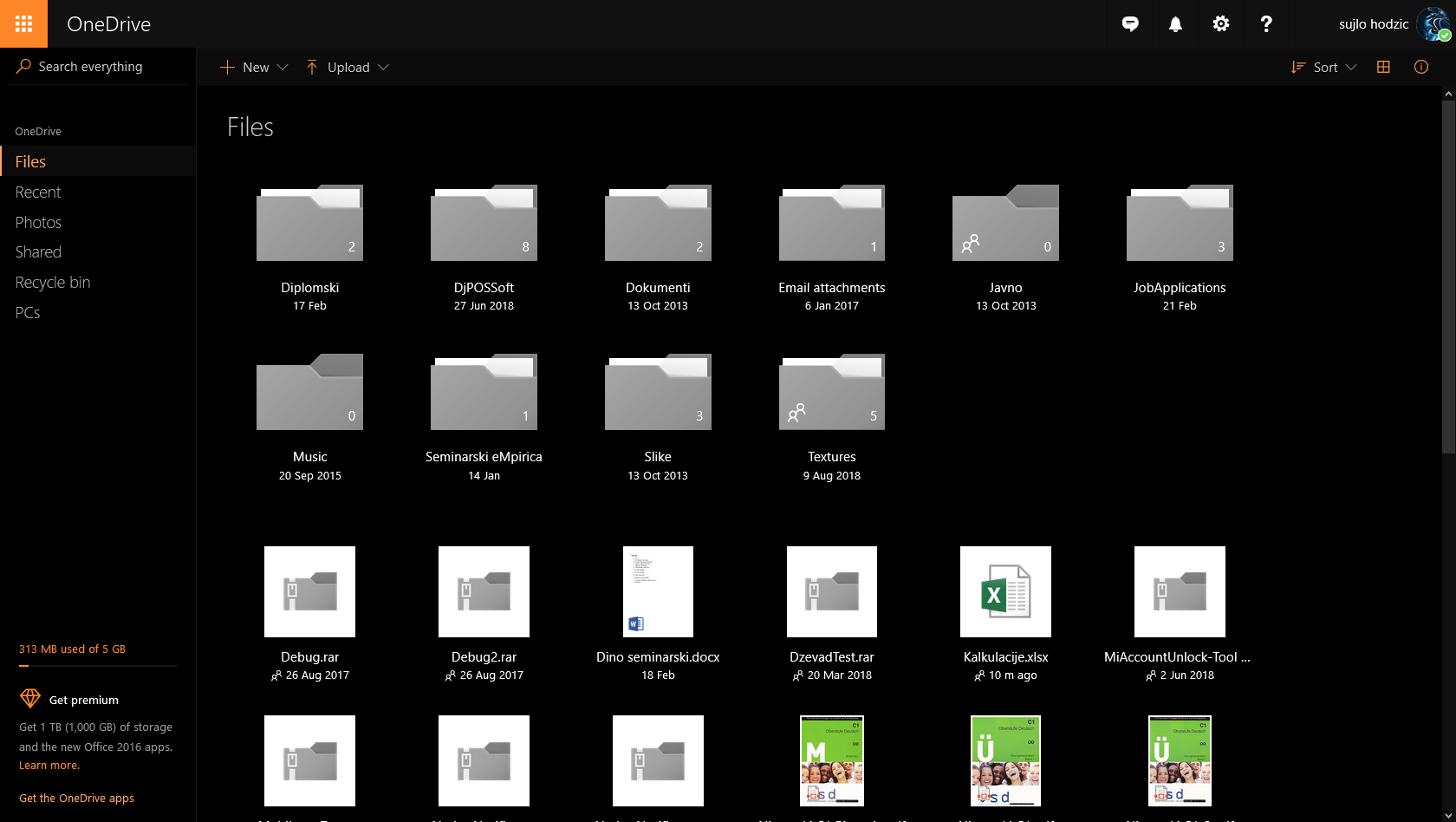The height and width of the screenshot is (822, 1456).
Task: Click the search magnifier icon
Action: click(23, 66)
